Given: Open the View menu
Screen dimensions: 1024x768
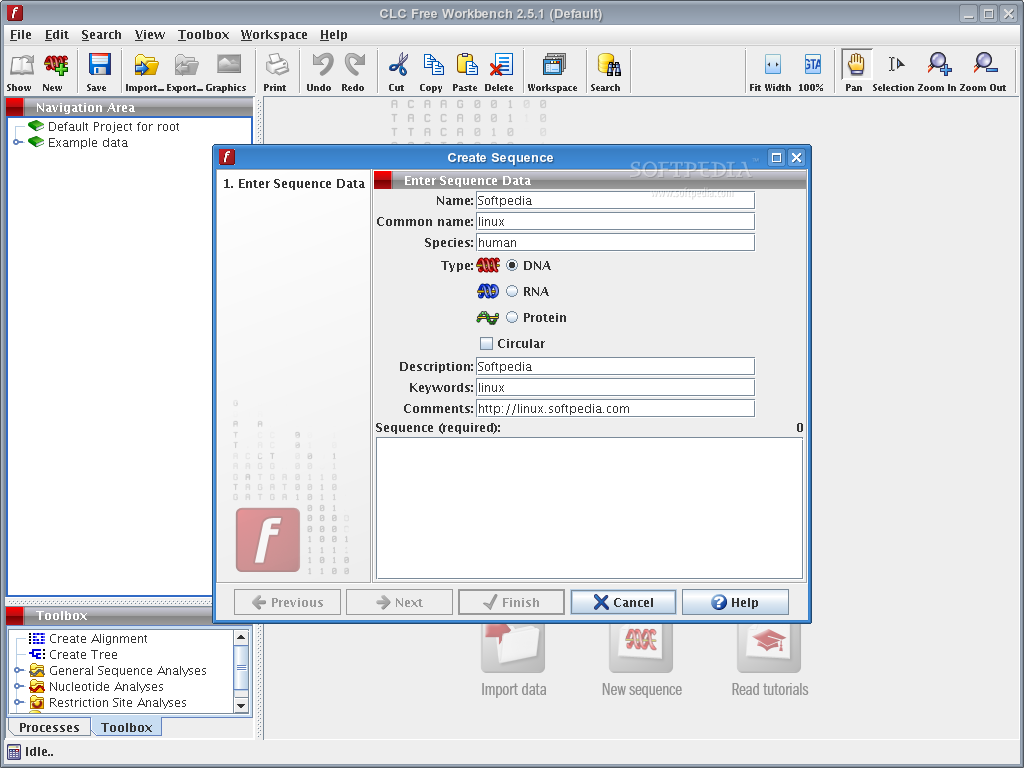Looking at the screenshot, I should coord(150,35).
